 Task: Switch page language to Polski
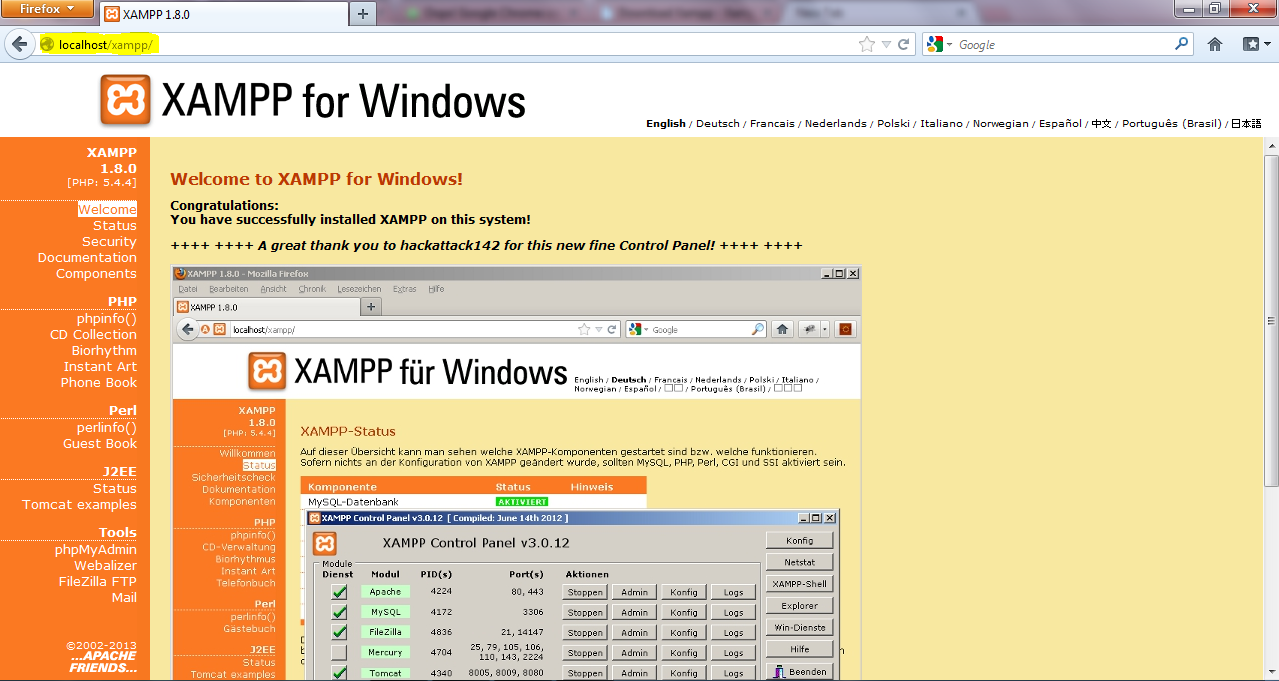[x=893, y=124]
